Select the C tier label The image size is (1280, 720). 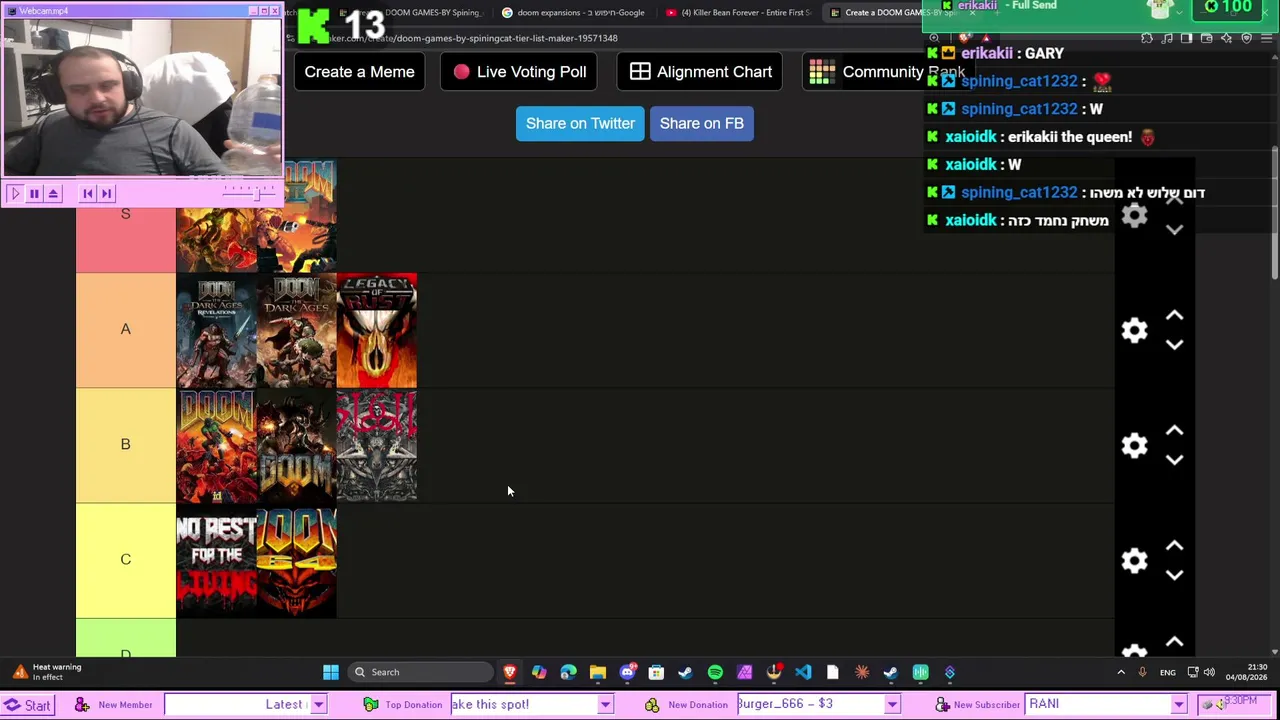click(x=126, y=560)
